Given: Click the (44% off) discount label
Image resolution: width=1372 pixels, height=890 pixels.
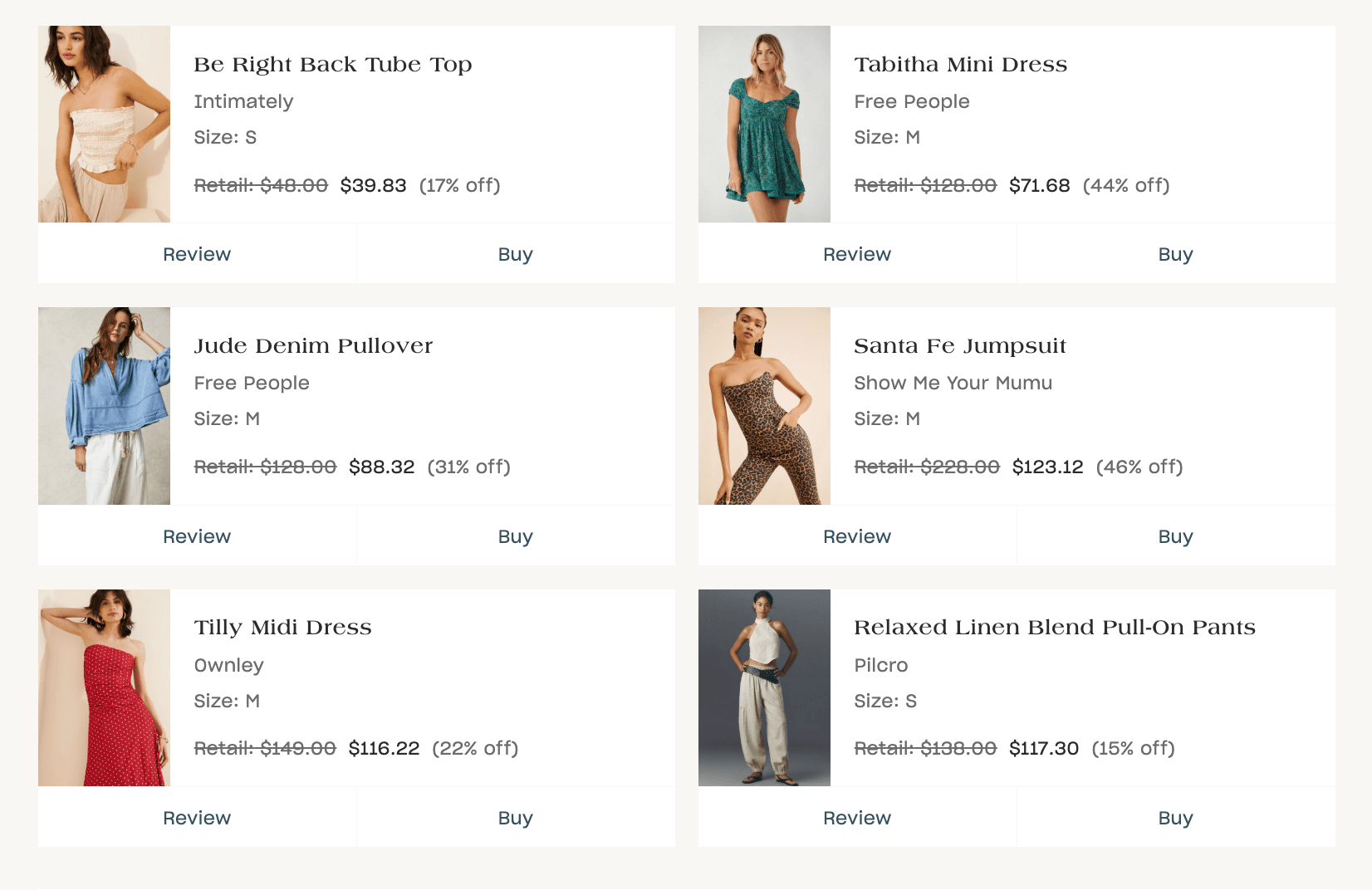Looking at the screenshot, I should tap(1126, 185).
